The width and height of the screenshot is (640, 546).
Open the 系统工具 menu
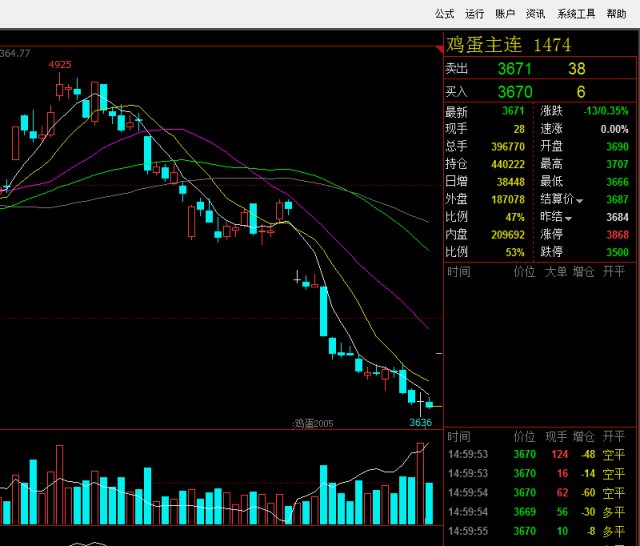coord(576,14)
